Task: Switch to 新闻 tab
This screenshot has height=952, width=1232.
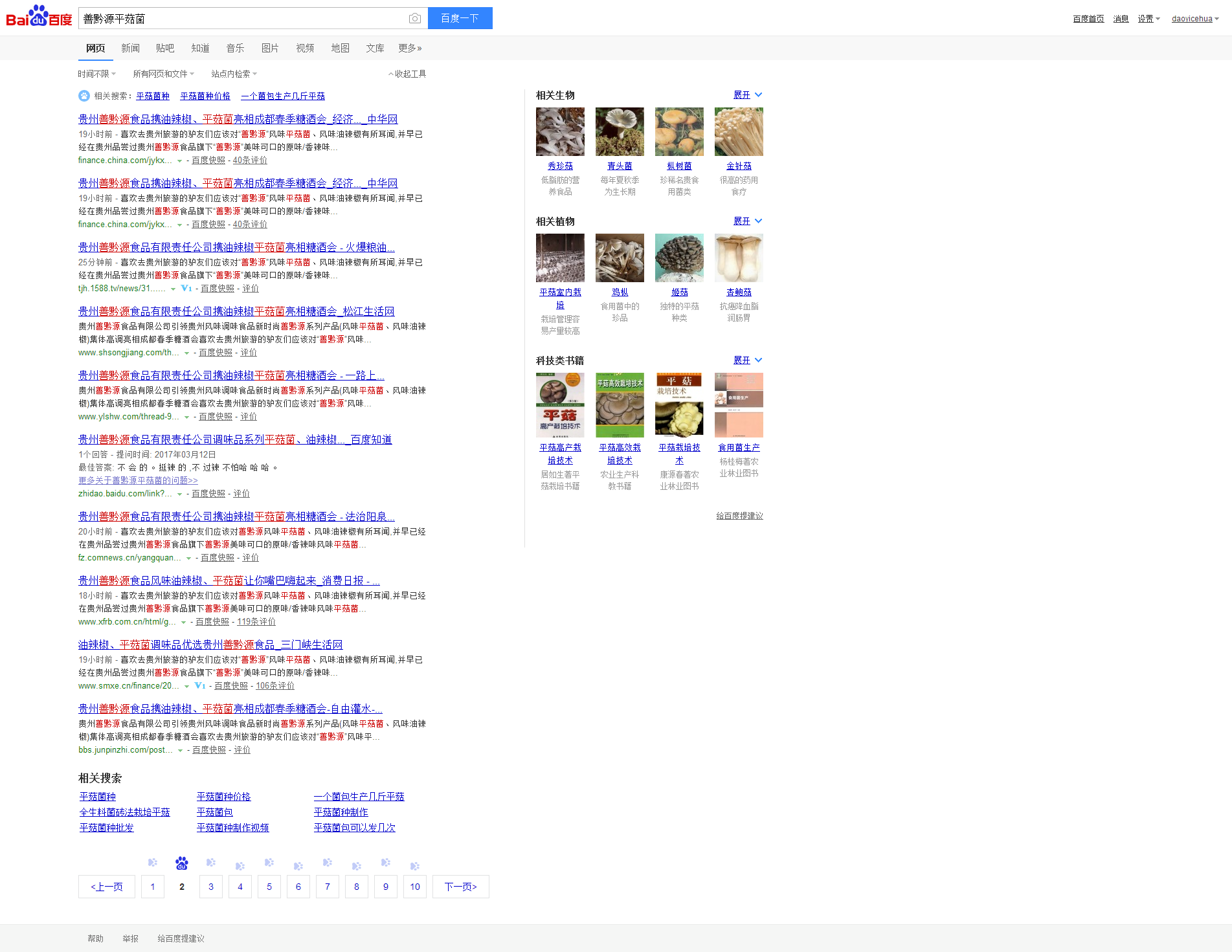Action: click(130, 48)
